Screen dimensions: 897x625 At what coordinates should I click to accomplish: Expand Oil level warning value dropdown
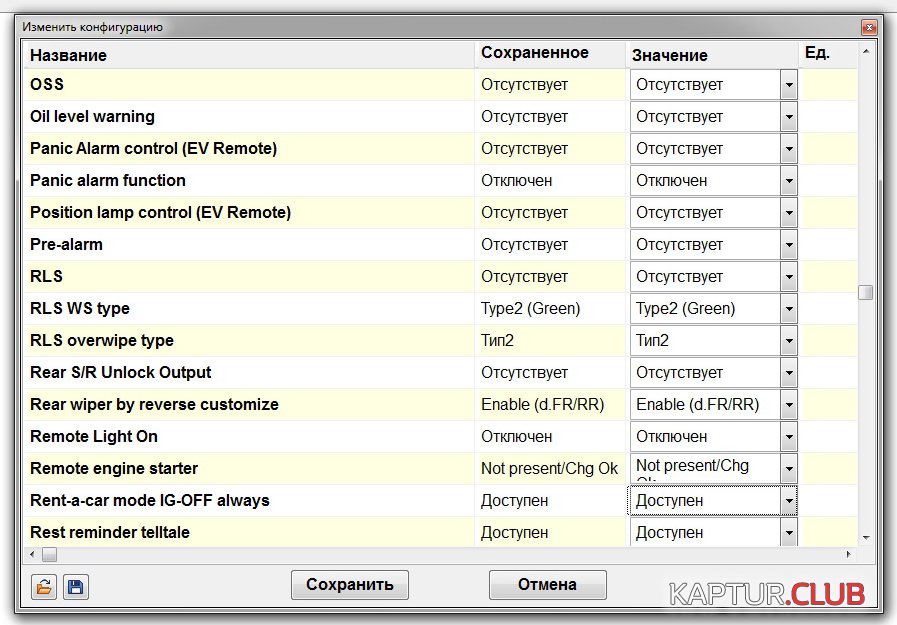point(788,117)
